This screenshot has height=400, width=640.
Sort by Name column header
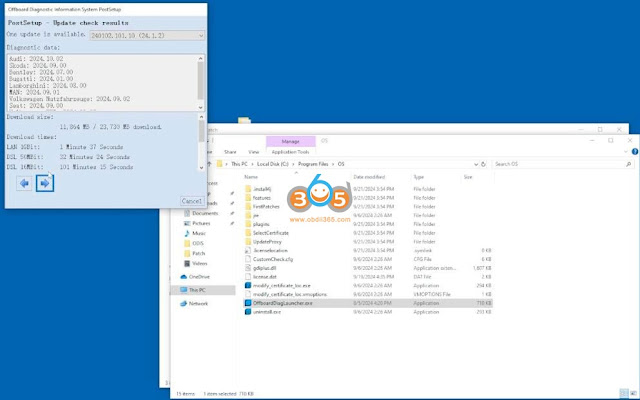click(251, 177)
